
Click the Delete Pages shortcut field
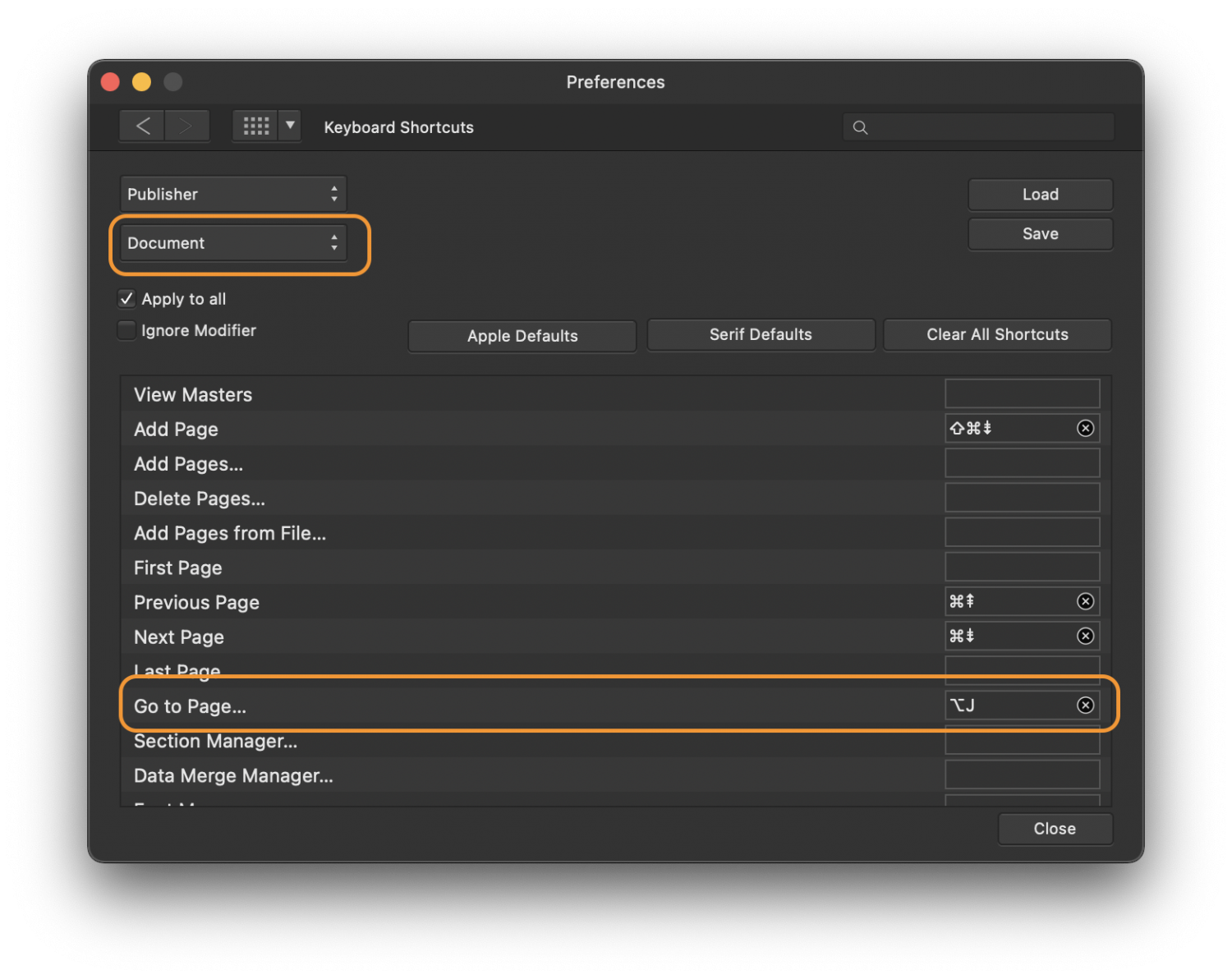click(x=1022, y=499)
